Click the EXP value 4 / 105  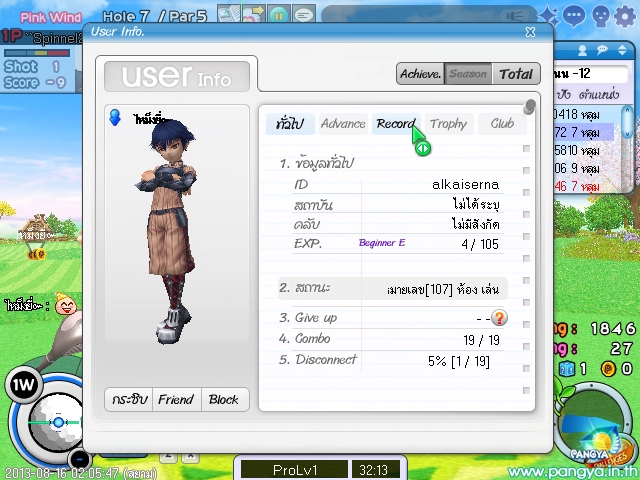tap(480, 244)
